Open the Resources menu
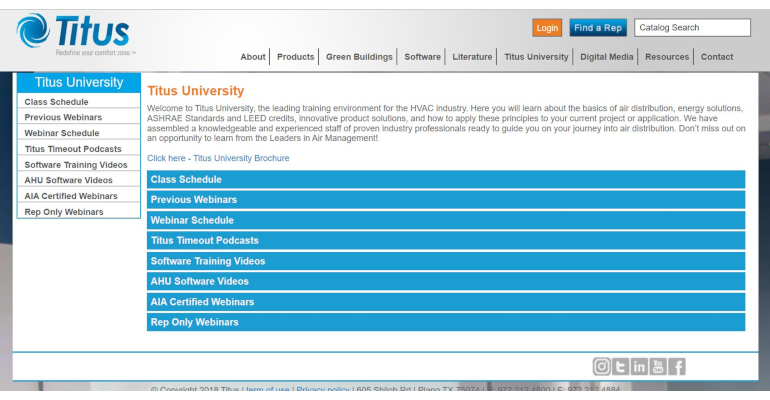770x400 pixels. click(x=667, y=57)
